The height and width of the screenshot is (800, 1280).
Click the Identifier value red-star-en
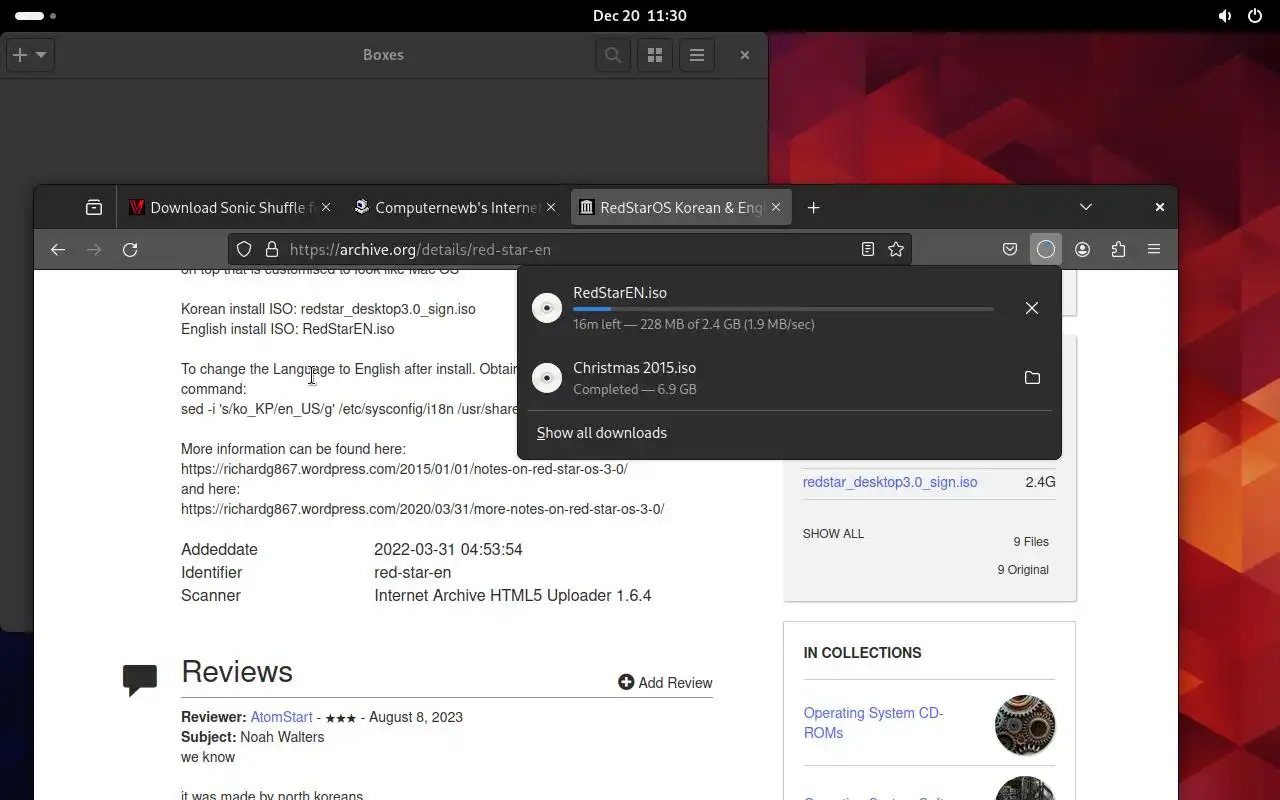pyautogui.click(x=412, y=573)
